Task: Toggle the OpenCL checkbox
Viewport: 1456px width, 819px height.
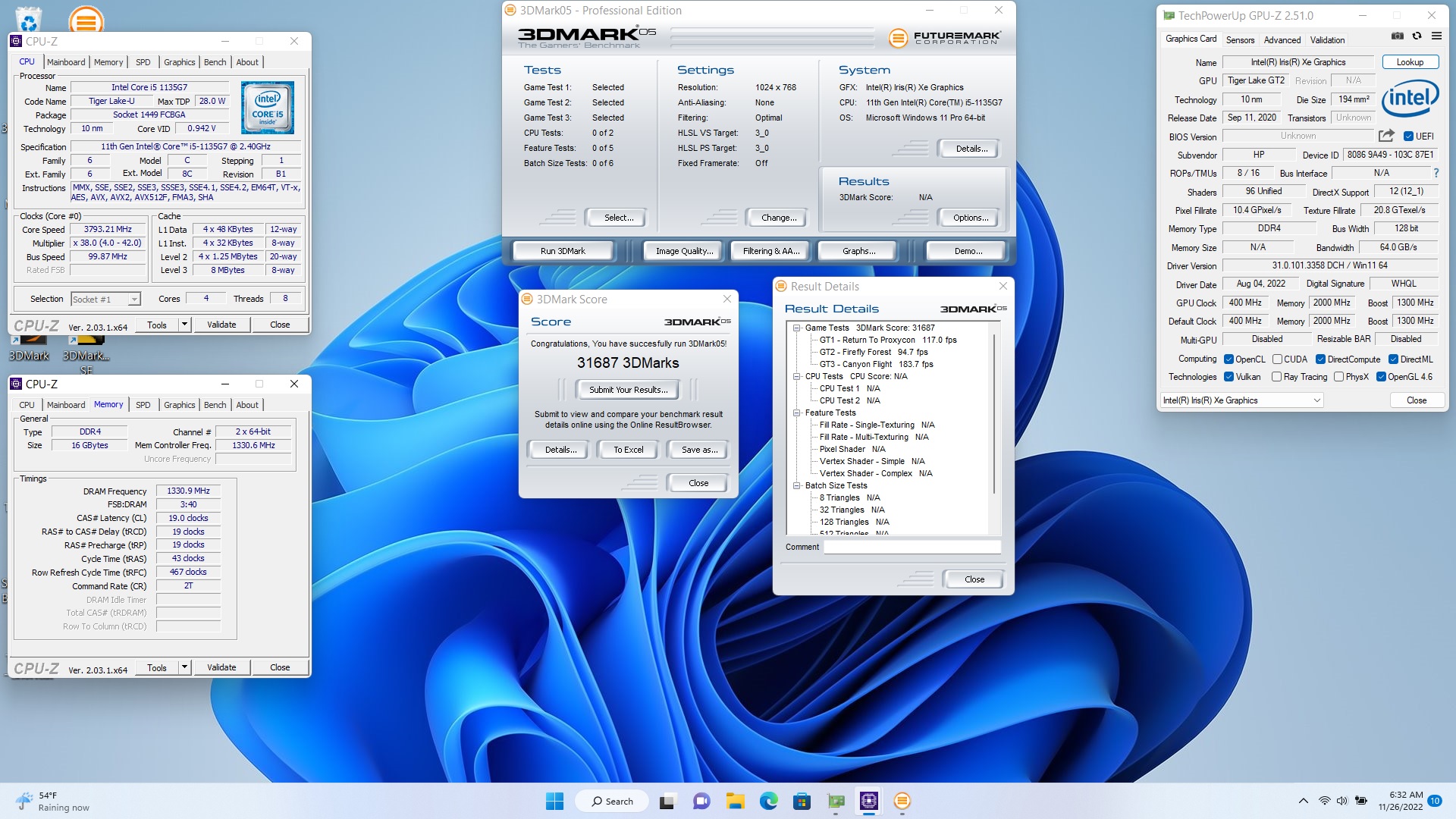Action: point(1228,359)
